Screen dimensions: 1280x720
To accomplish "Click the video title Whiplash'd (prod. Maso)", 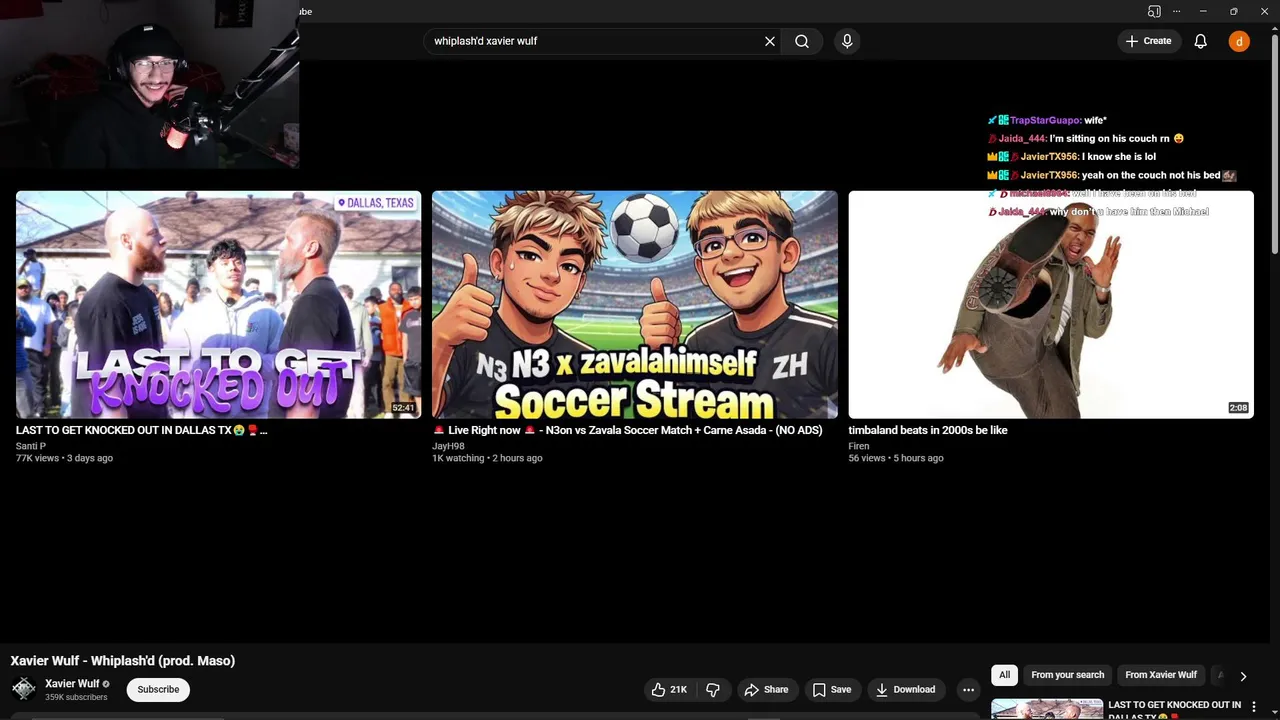I will (123, 661).
